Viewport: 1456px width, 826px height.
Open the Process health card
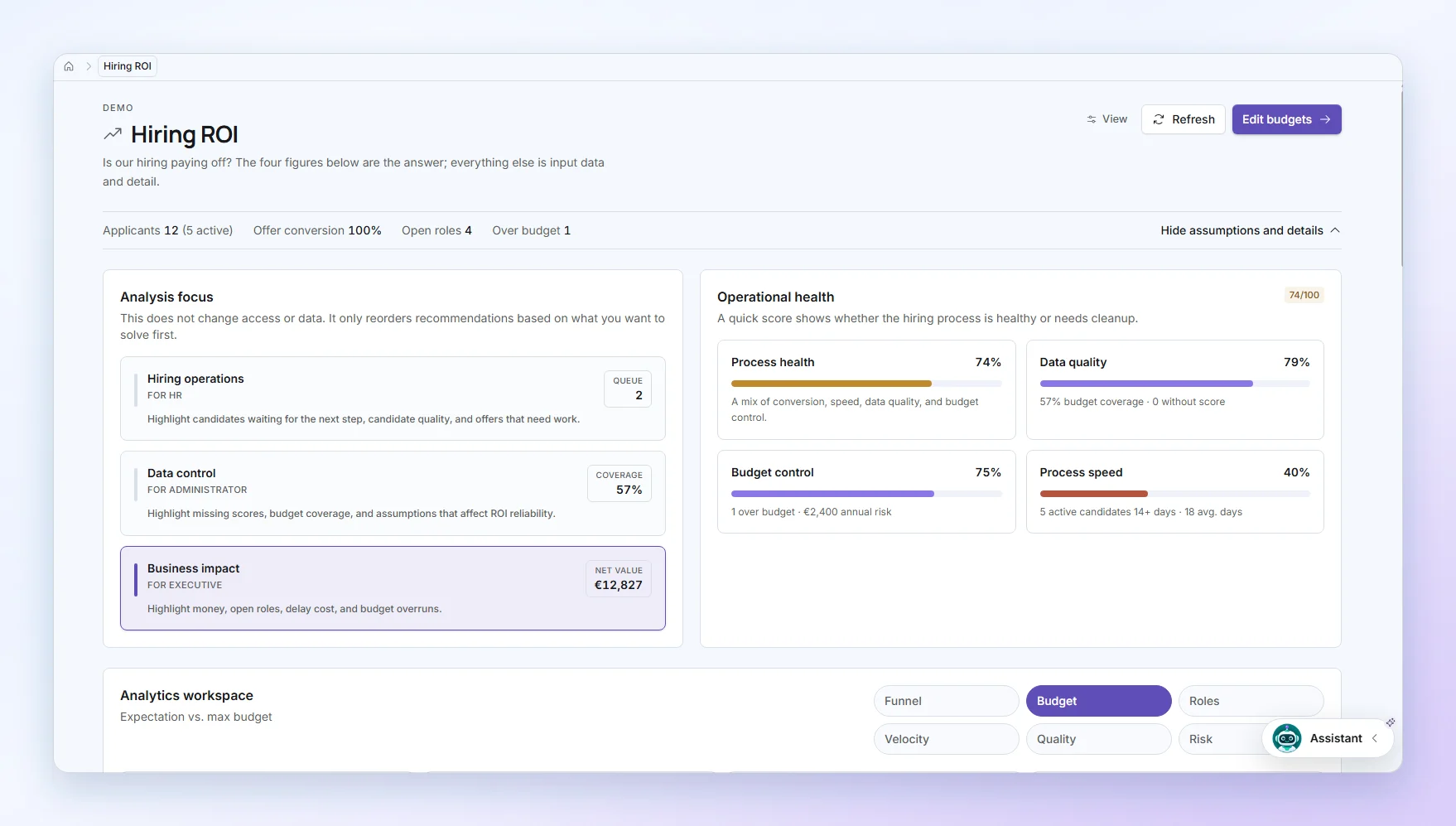[866, 389]
